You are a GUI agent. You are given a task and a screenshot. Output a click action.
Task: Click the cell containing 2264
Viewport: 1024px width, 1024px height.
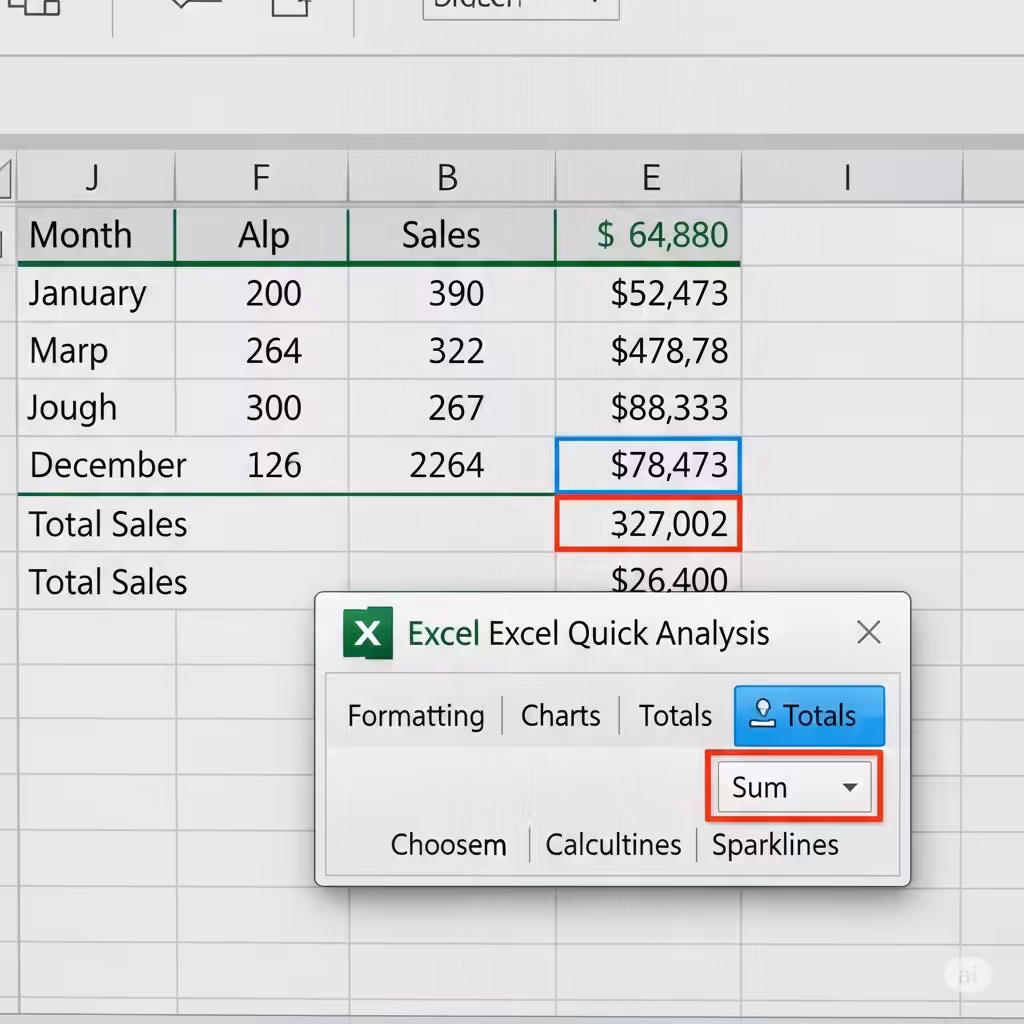point(451,465)
